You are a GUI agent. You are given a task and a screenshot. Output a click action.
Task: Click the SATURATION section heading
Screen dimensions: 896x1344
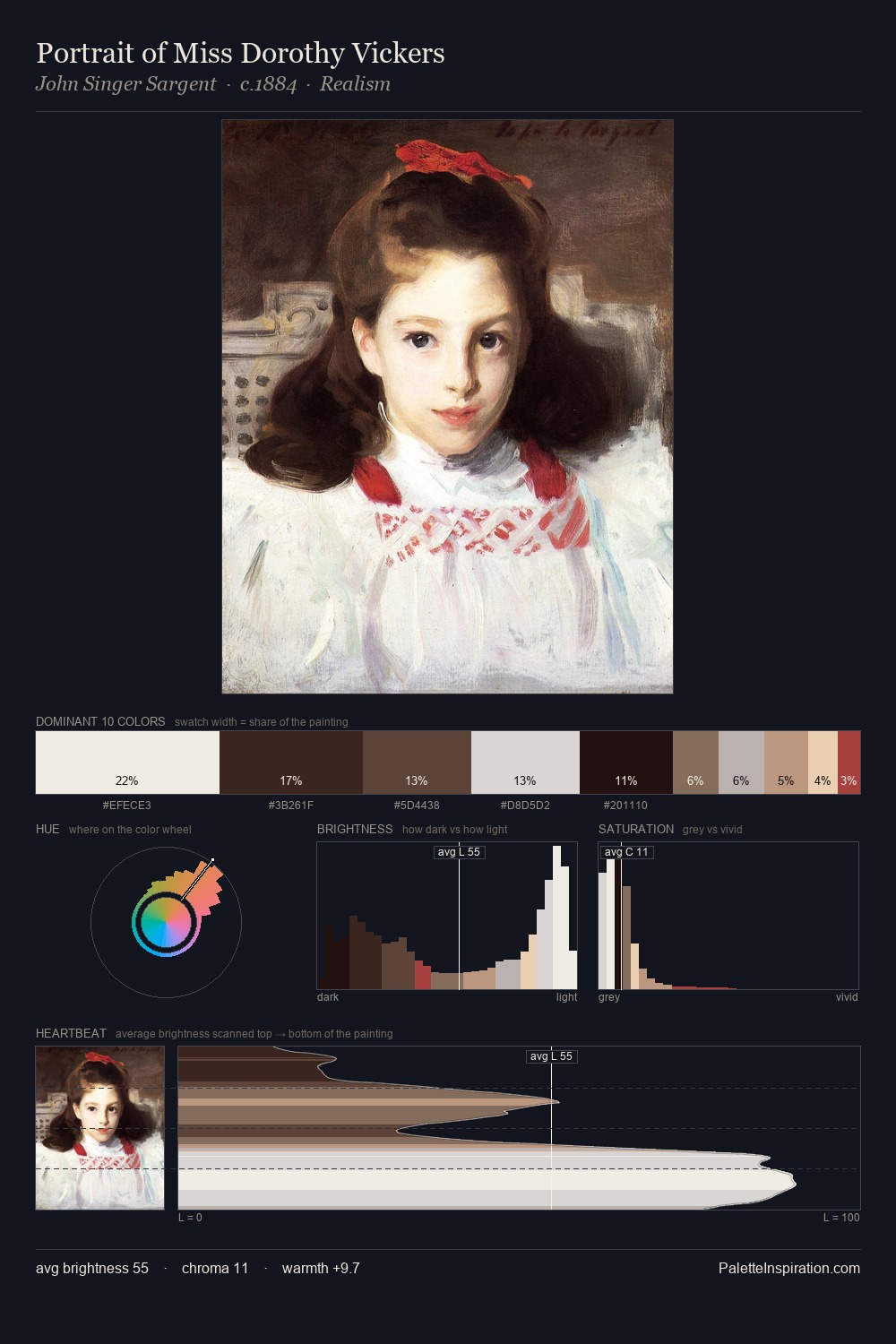(636, 829)
